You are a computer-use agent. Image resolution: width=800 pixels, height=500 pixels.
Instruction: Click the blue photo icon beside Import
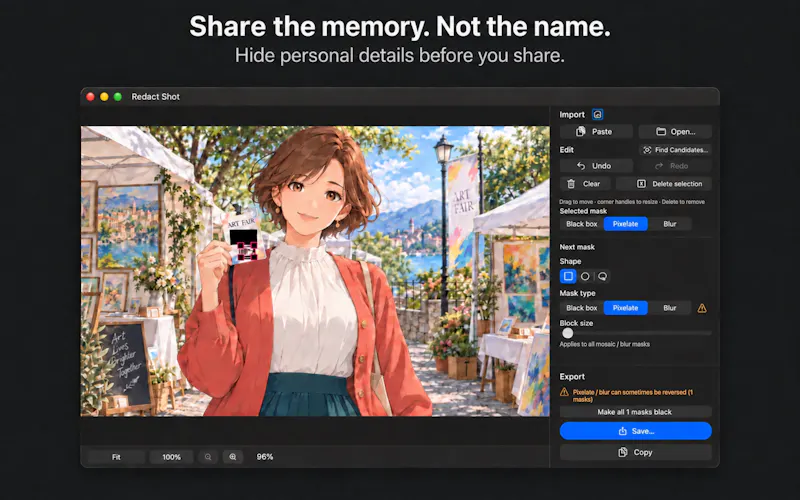coord(597,114)
